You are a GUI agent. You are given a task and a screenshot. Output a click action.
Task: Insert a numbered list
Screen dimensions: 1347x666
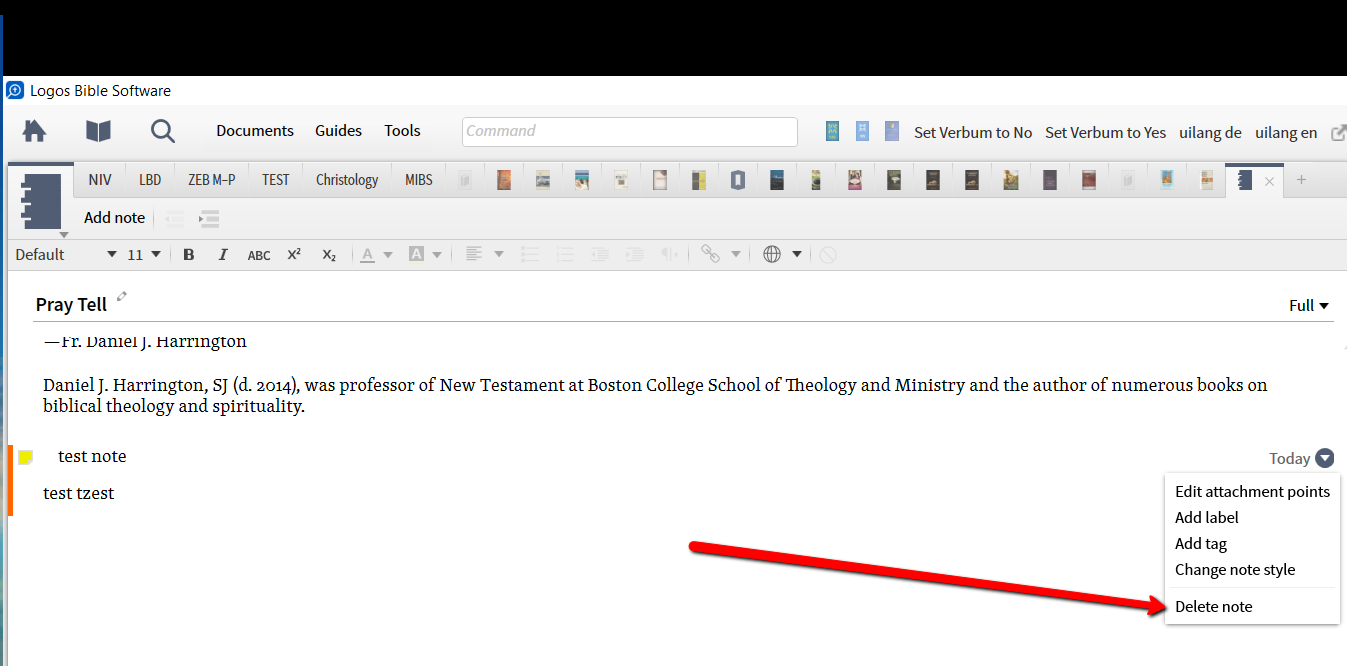[x=566, y=255]
